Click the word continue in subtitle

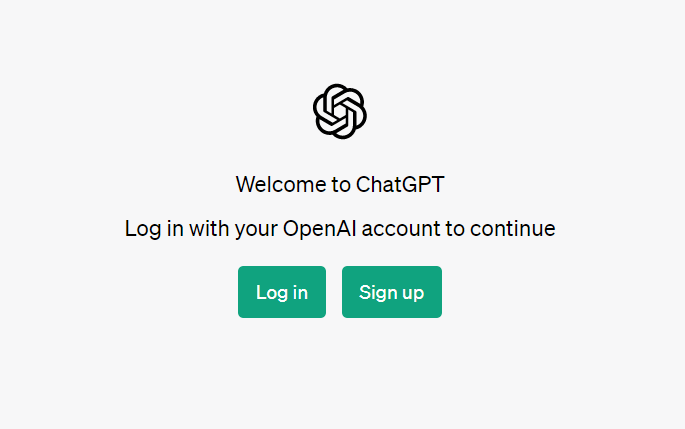coord(512,228)
